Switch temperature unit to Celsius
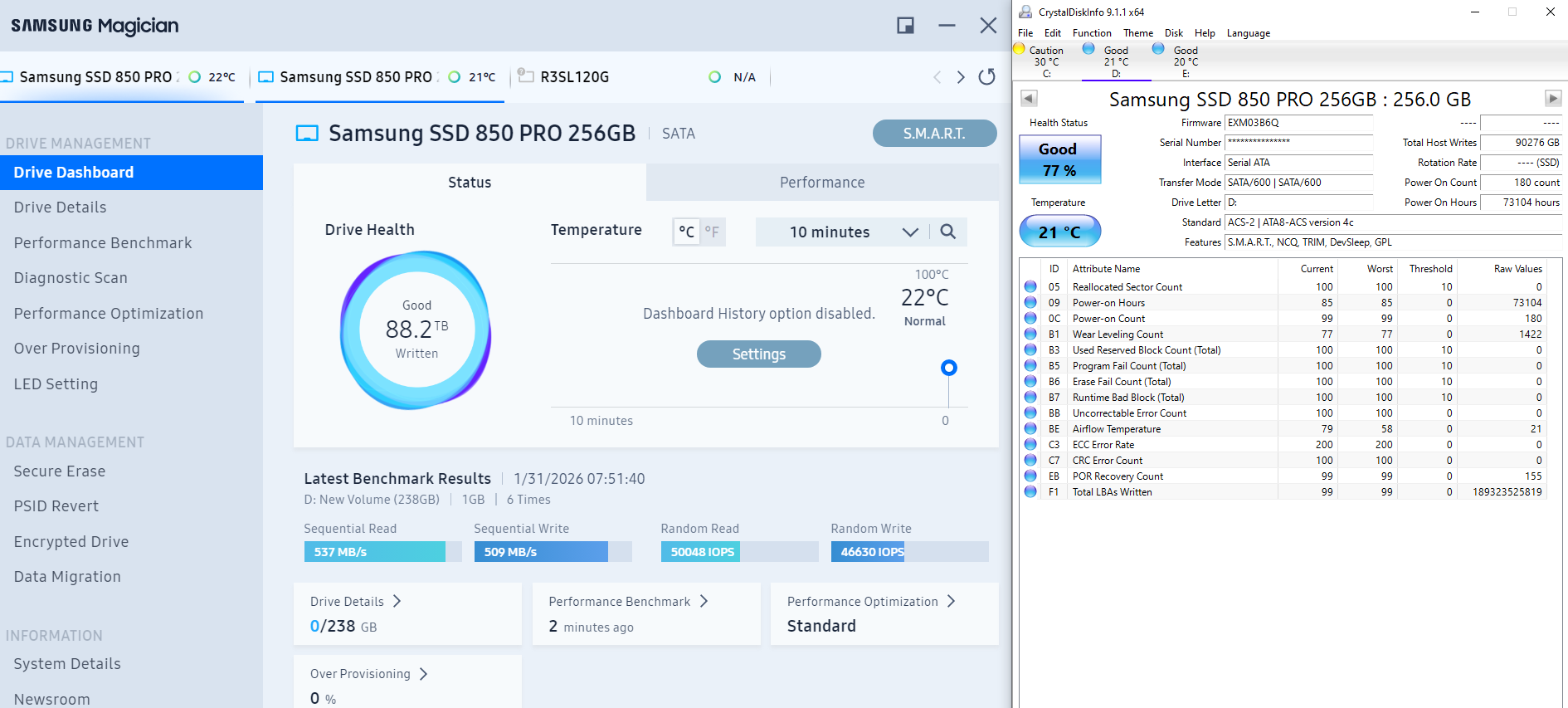This screenshot has height=708, width=1568. (x=687, y=232)
